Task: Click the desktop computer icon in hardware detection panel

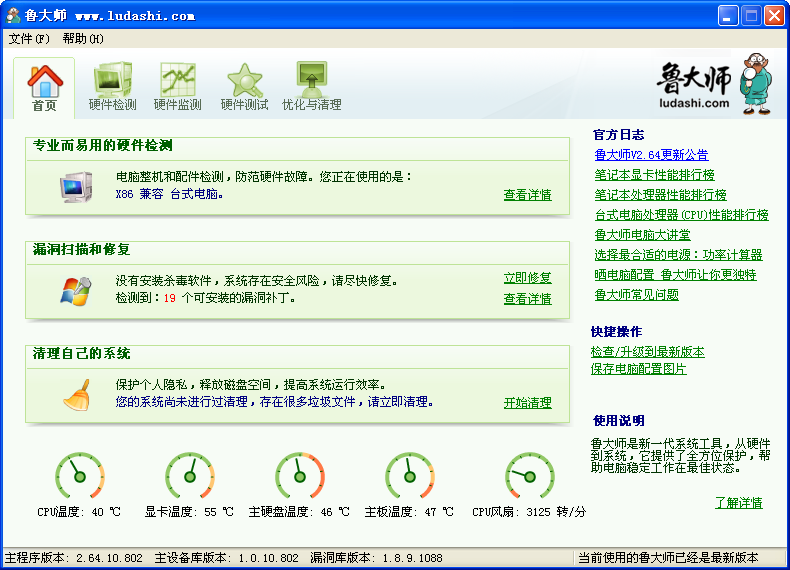Action: click(x=76, y=187)
